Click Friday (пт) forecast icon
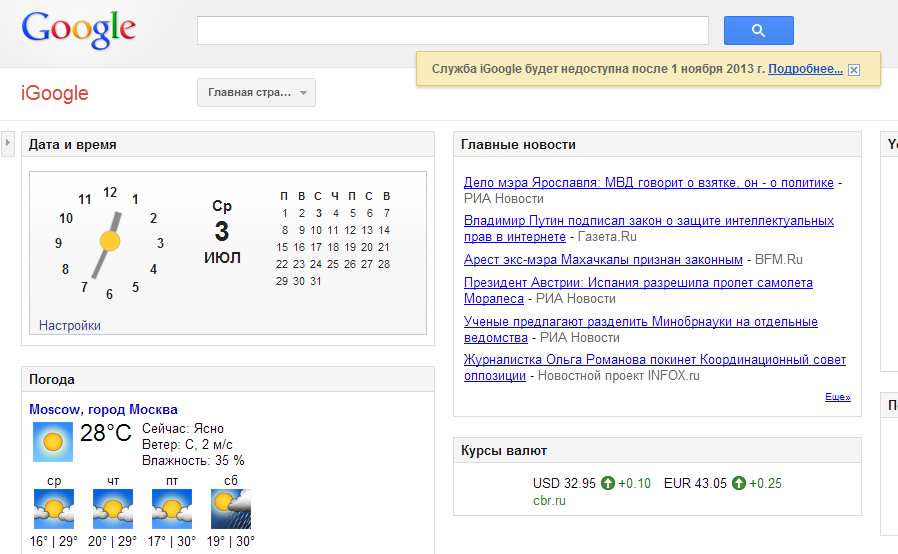Image resolution: width=898 pixels, height=554 pixels. tap(172, 509)
